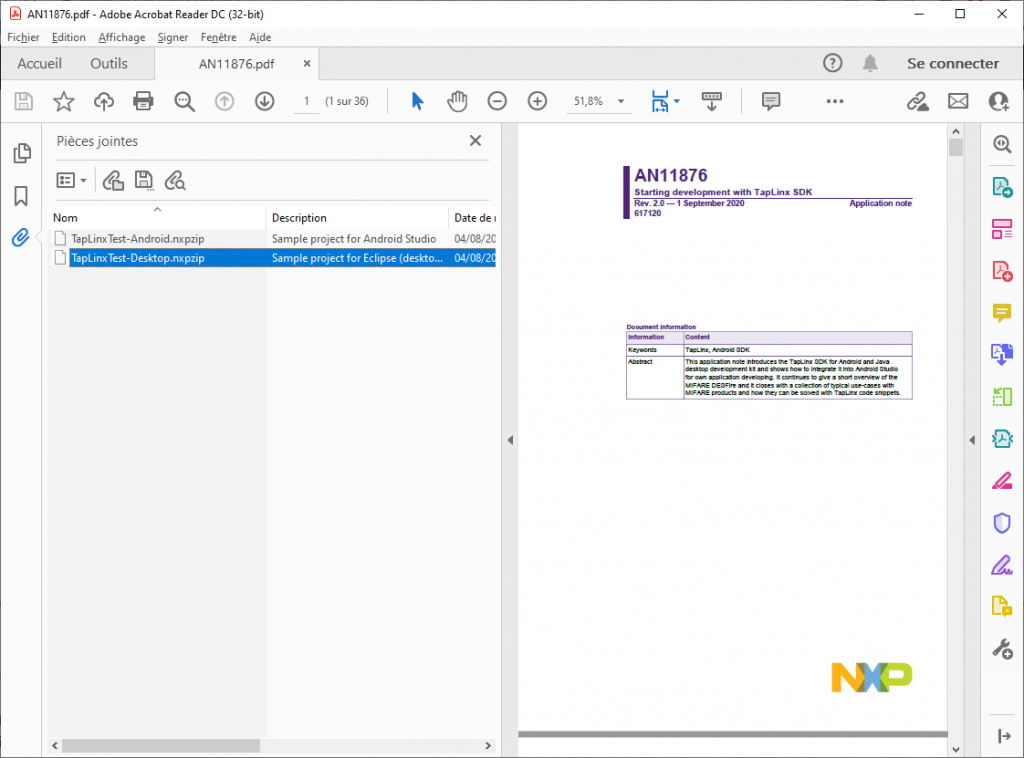Open the Edition menu
The image size is (1024, 758).
pyautogui.click(x=69, y=37)
